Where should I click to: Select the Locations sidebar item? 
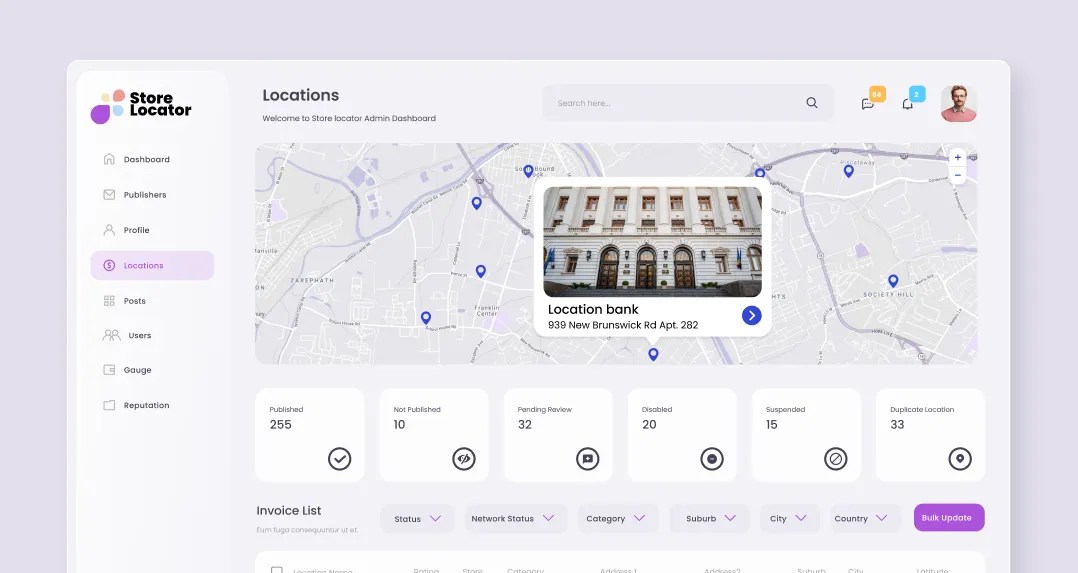point(152,266)
